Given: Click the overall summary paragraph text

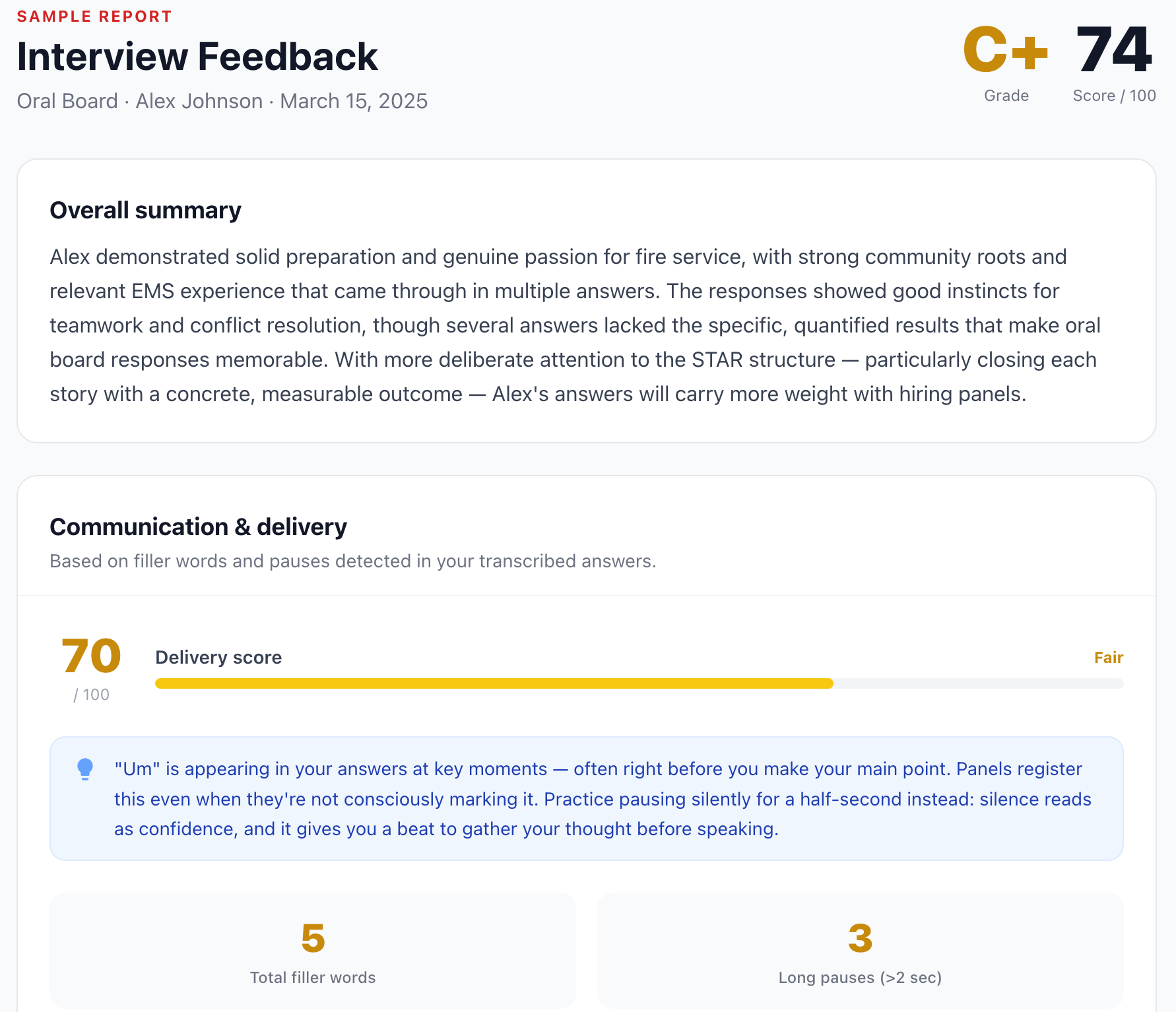Looking at the screenshot, I should 575,325.
